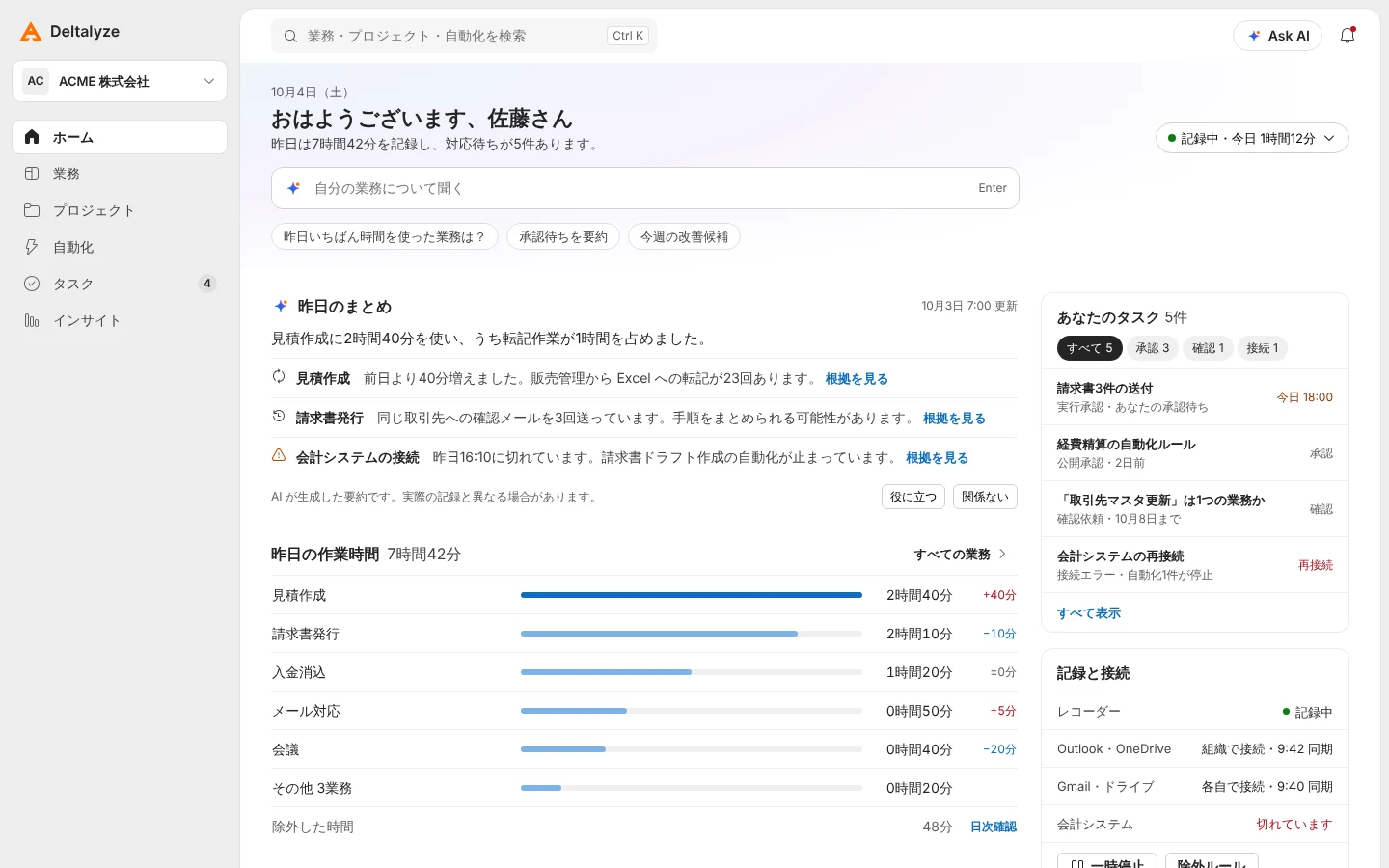The width and height of the screenshot is (1389, 868).
Task: Open the notifications bell
Action: click(1348, 36)
